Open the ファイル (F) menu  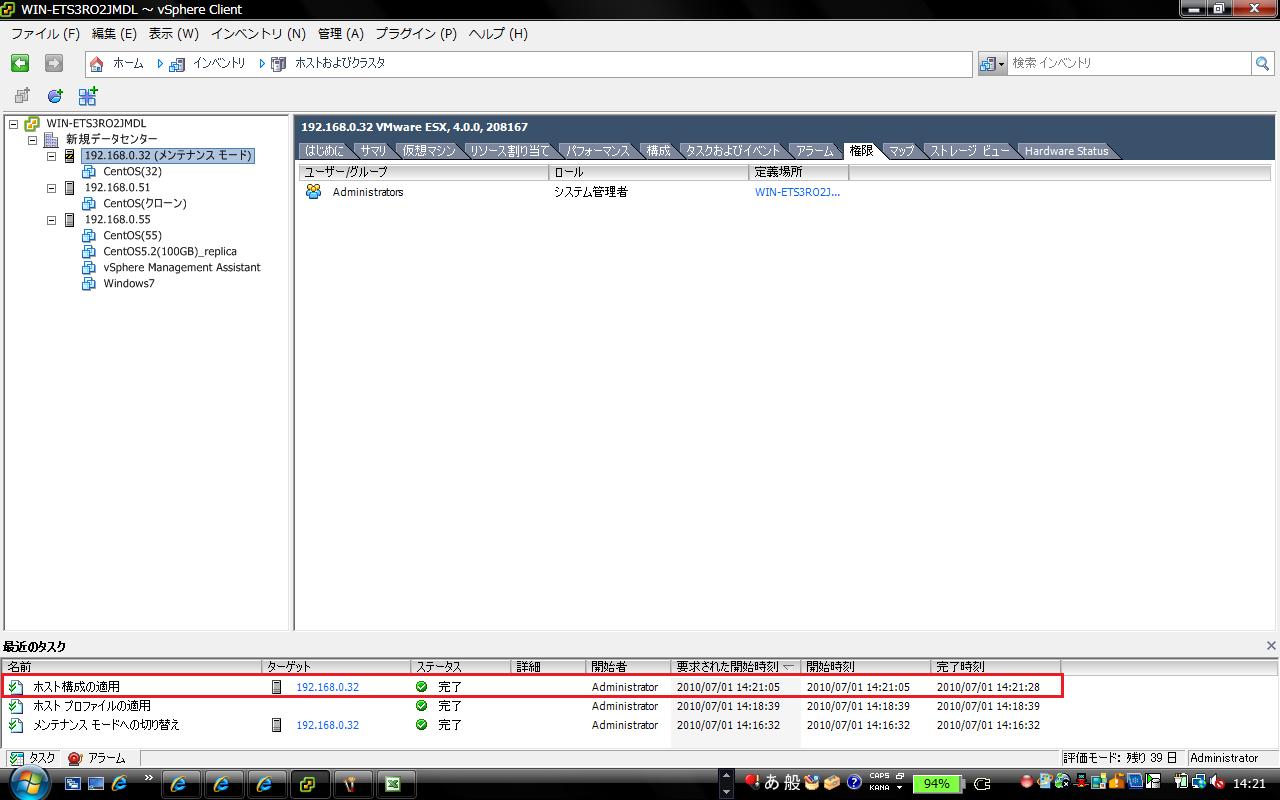click(x=45, y=33)
